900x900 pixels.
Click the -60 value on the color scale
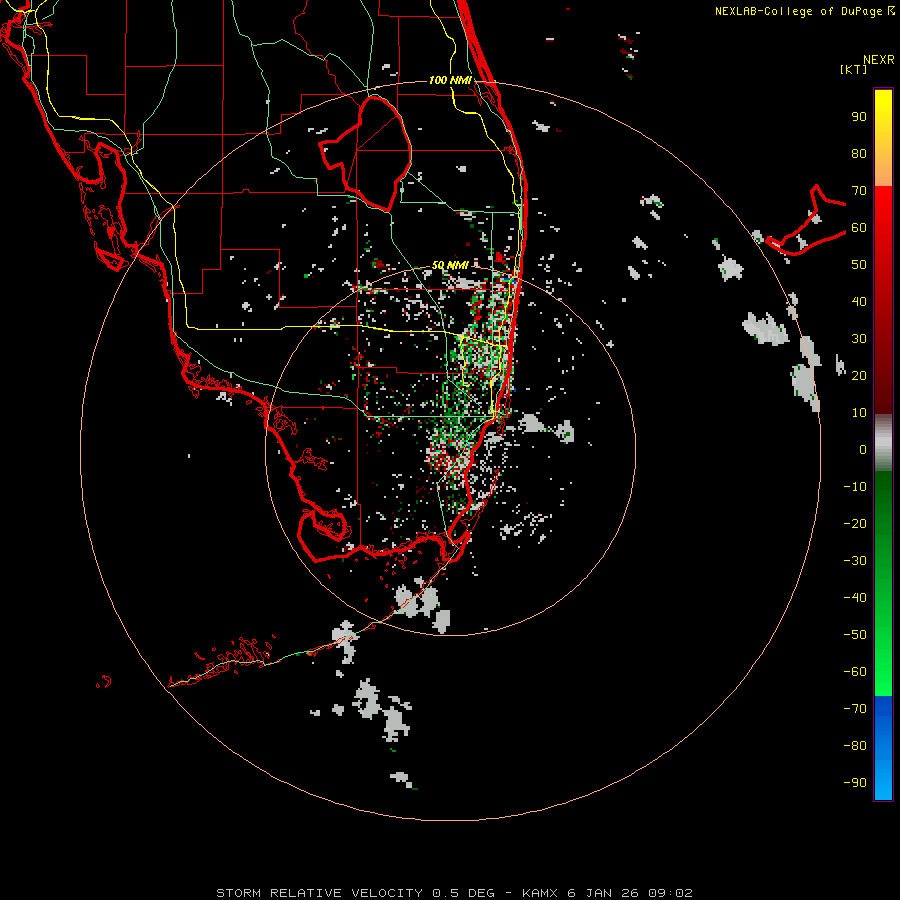pyautogui.click(x=855, y=672)
